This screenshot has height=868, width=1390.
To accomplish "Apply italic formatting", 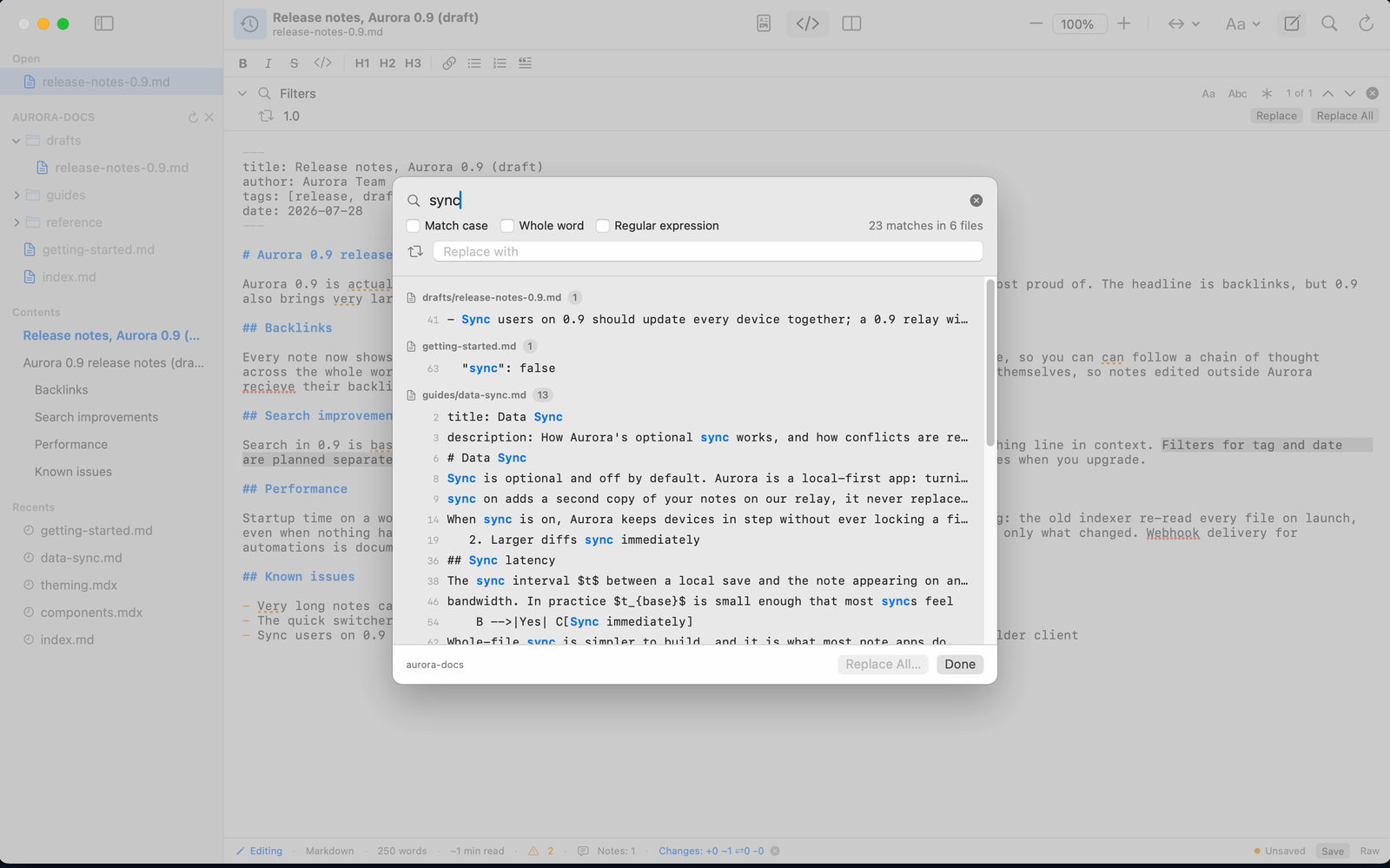I will [x=268, y=63].
